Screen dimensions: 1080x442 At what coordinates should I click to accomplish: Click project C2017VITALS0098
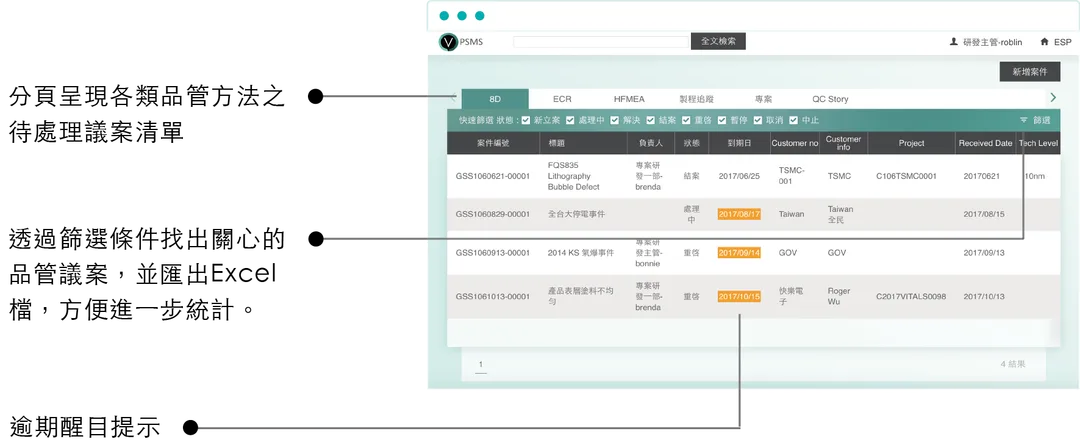(911, 297)
